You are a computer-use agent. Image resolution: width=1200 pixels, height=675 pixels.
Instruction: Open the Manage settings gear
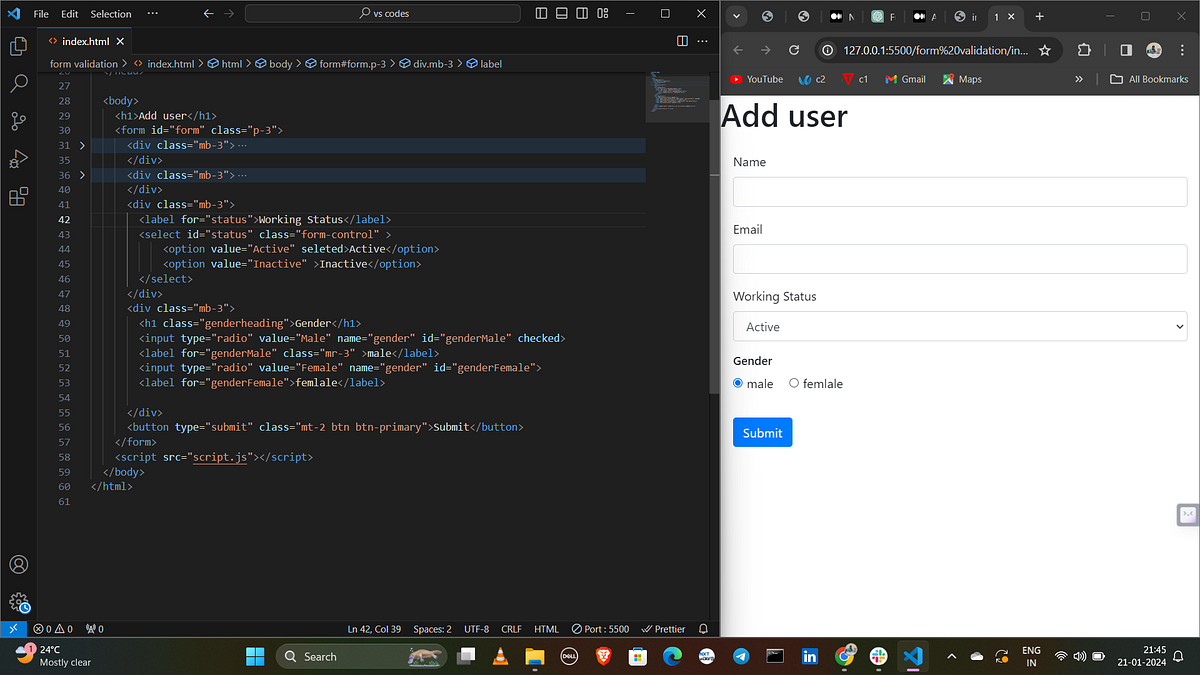(x=18, y=601)
